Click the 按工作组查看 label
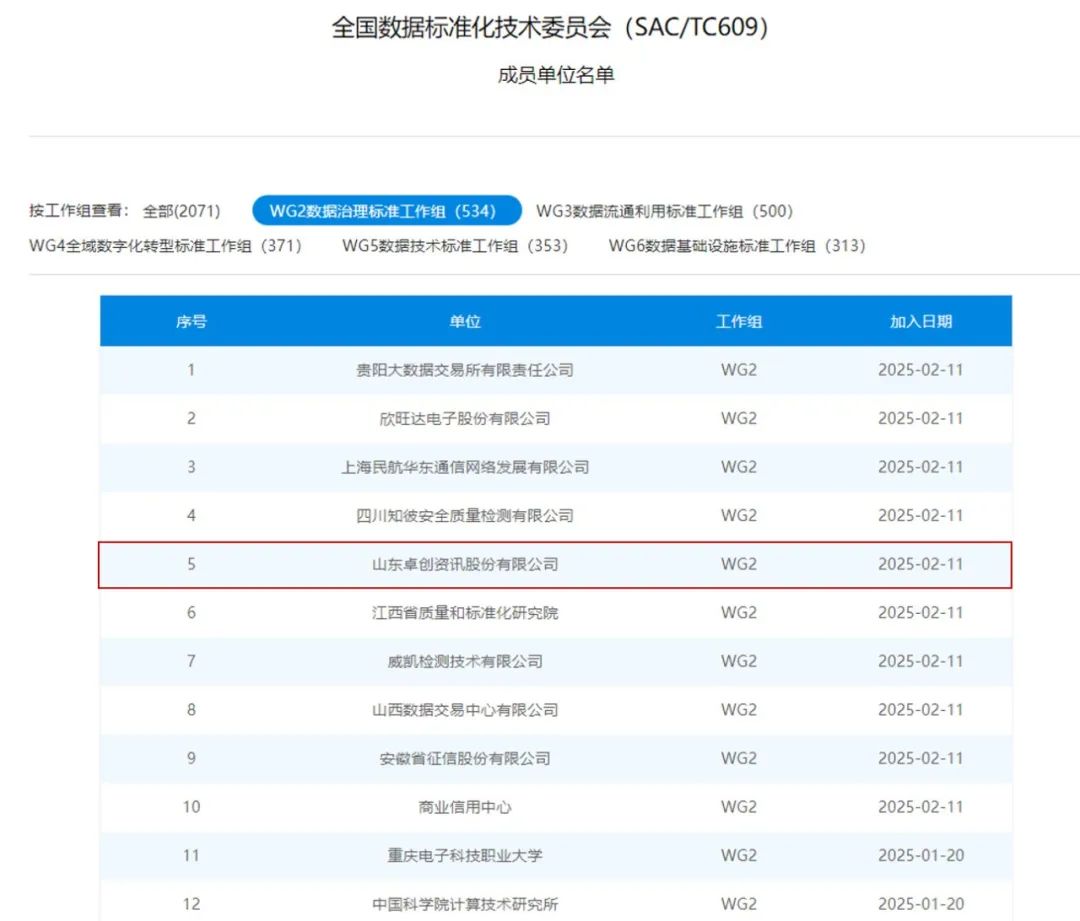 (x=79, y=211)
